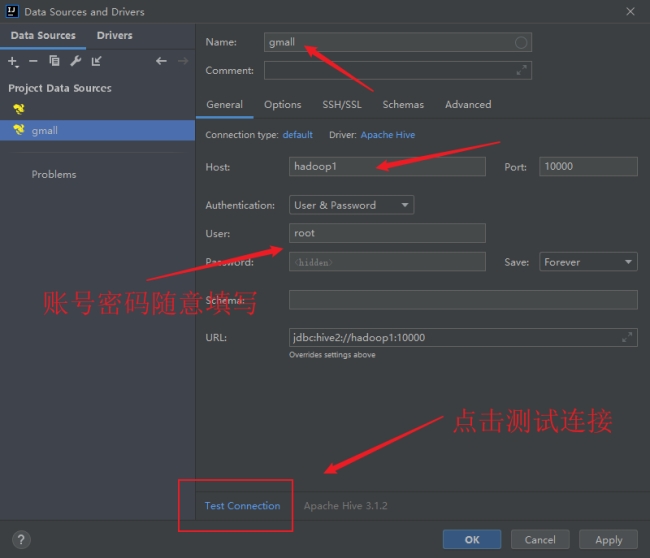Switch to the Schemas tab
This screenshot has height=558, width=650.
[403, 105]
